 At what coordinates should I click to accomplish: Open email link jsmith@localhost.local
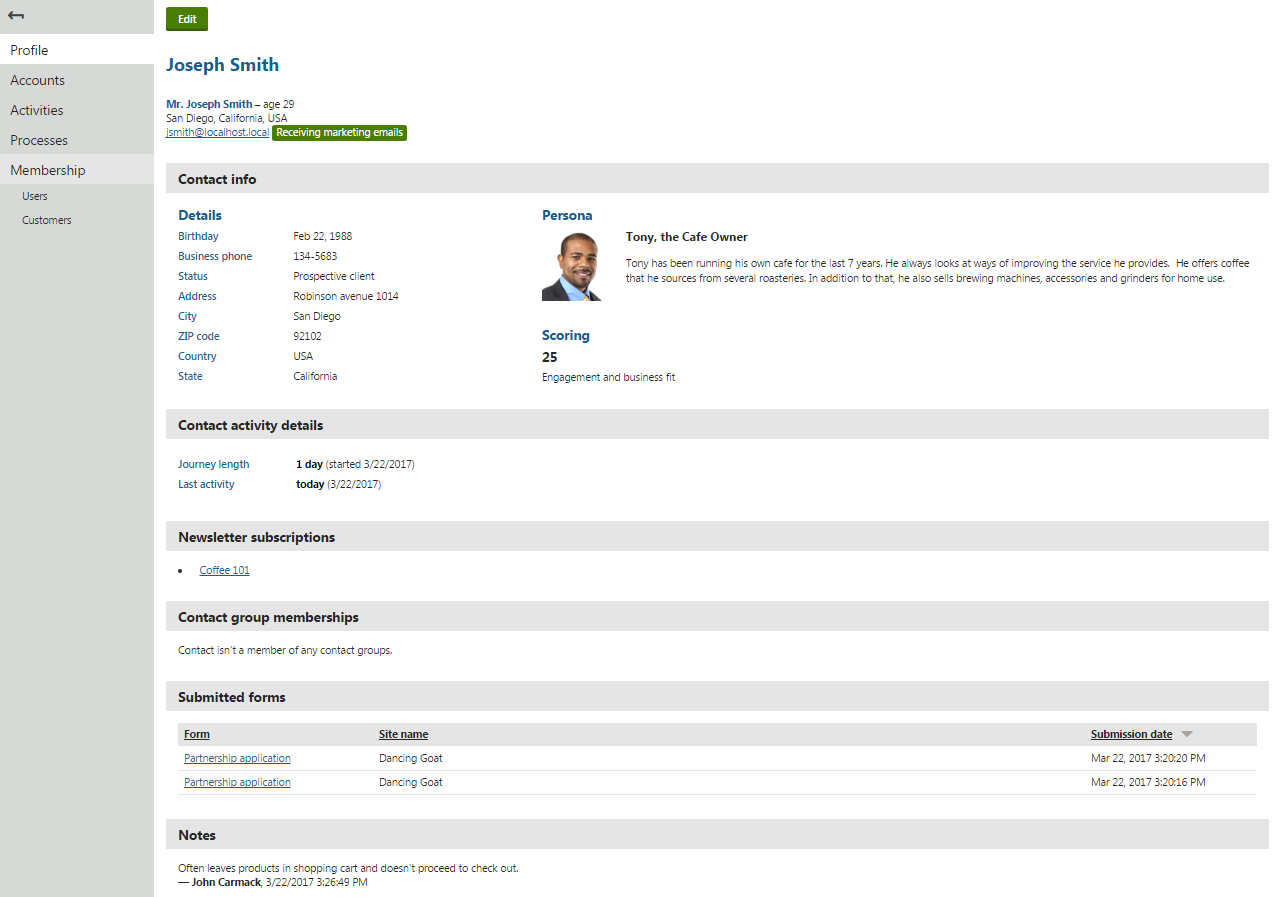[x=216, y=132]
